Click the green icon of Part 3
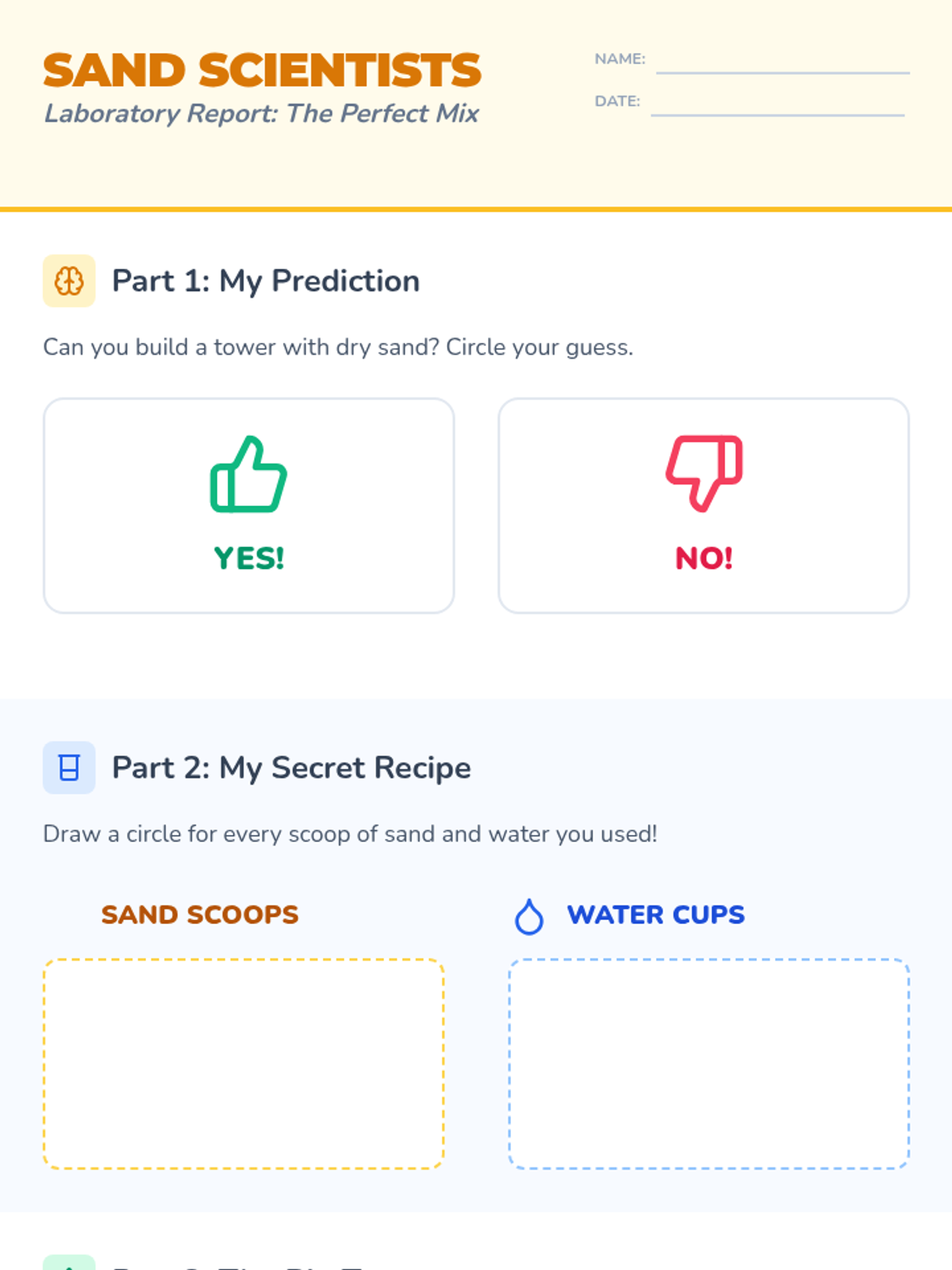This screenshot has height=1270, width=952. 69,1262
